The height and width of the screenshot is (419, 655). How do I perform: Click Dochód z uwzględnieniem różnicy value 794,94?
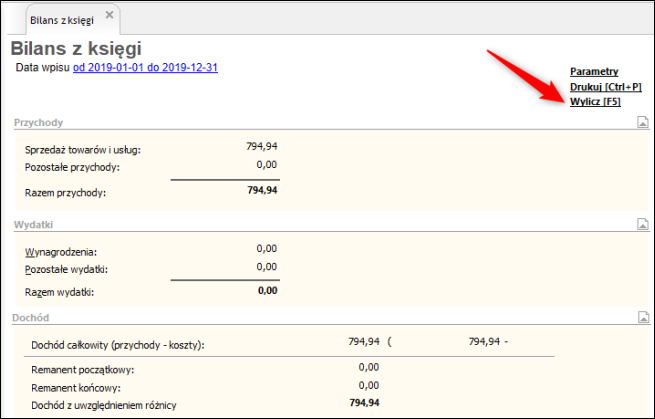tap(364, 403)
